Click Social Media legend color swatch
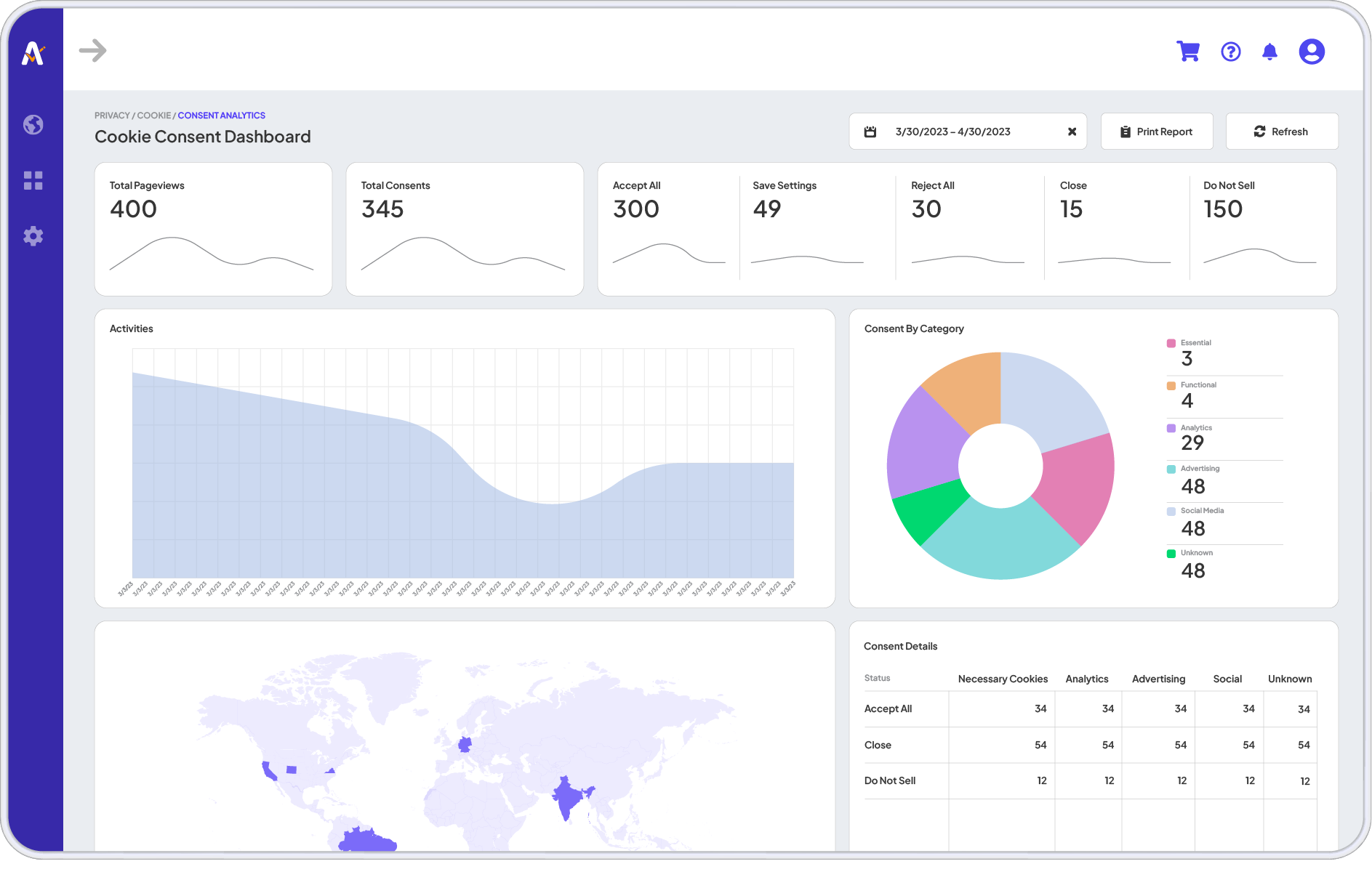 [1171, 511]
